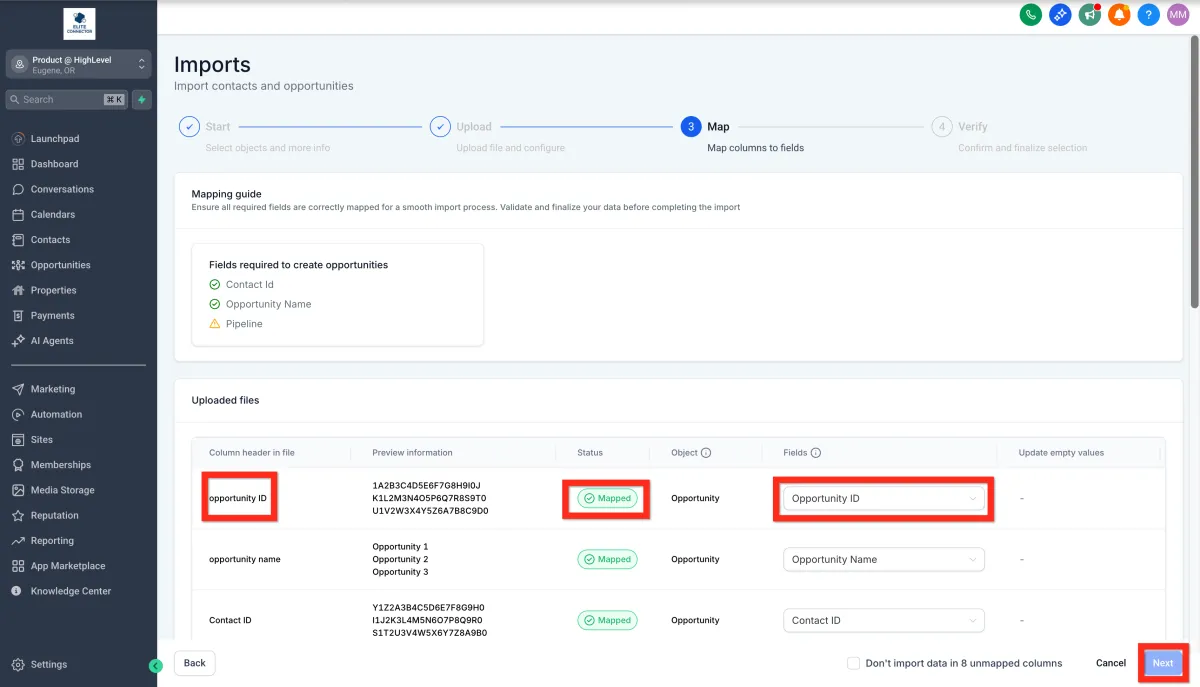Click info icon next to Fields header
The height and width of the screenshot is (687, 1200).
tap(816, 453)
